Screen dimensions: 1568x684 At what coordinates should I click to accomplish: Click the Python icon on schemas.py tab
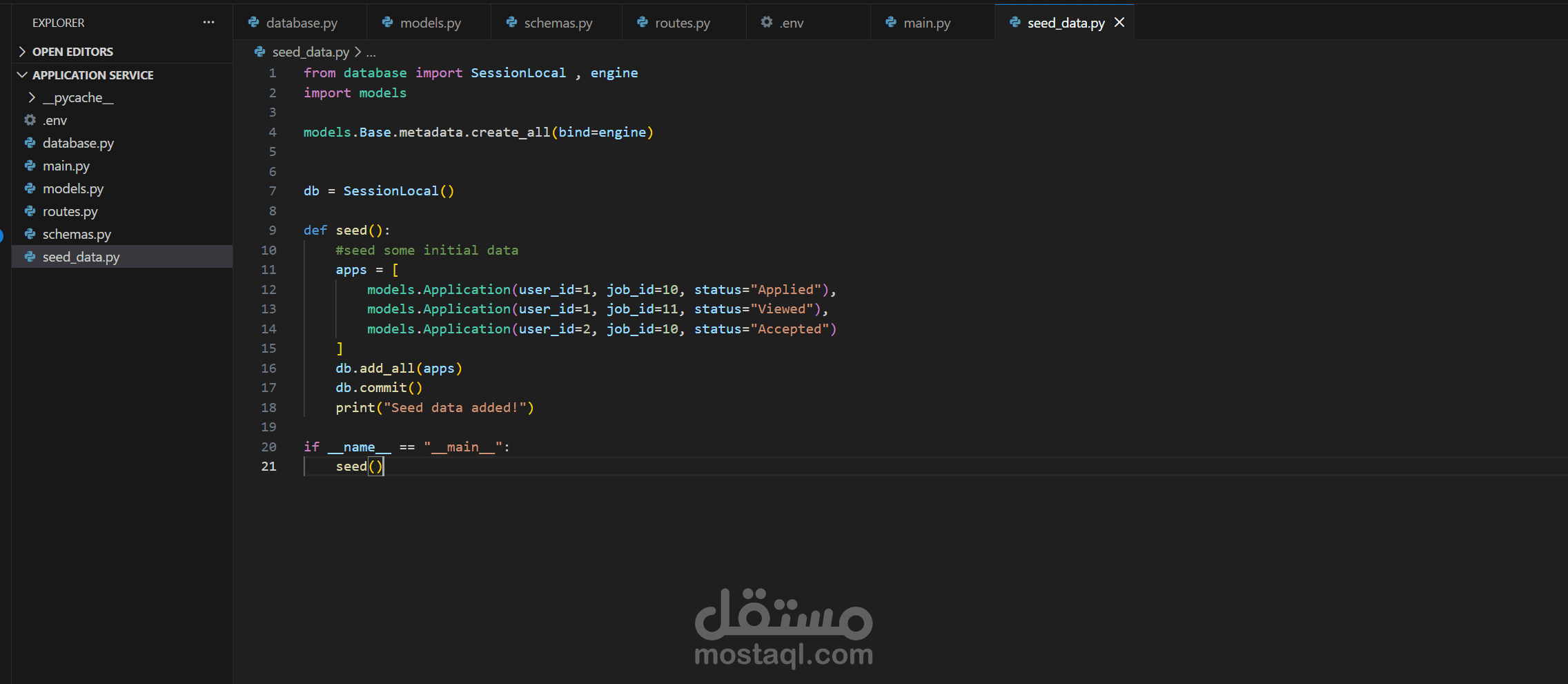pos(511,22)
